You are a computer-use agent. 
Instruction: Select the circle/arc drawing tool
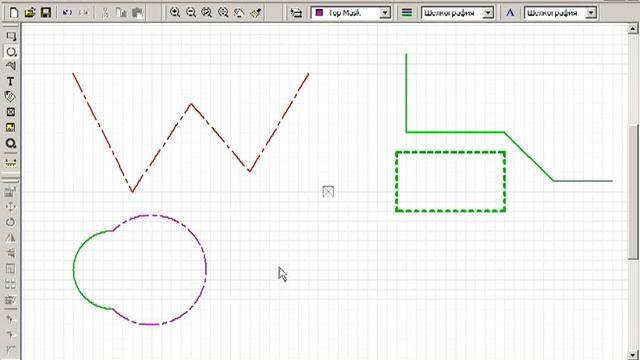(x=11, y=52)
